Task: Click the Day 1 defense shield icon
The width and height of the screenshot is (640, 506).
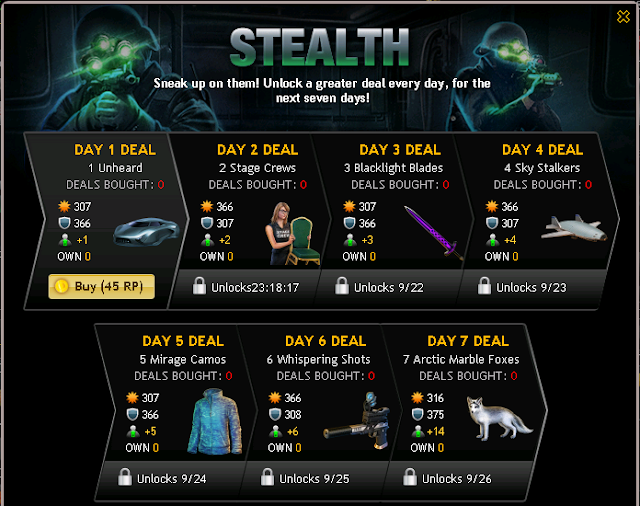Action: tap(64, 223)
